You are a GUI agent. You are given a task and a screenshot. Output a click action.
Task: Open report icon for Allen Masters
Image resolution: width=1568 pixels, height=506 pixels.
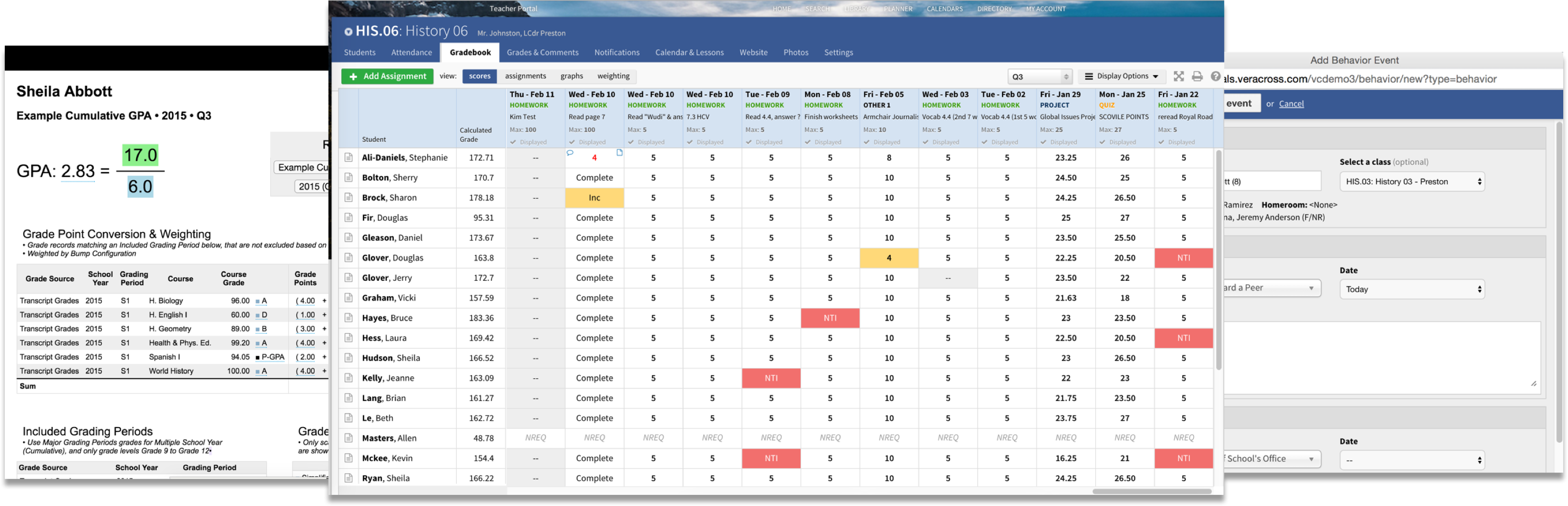click(348, 438)
